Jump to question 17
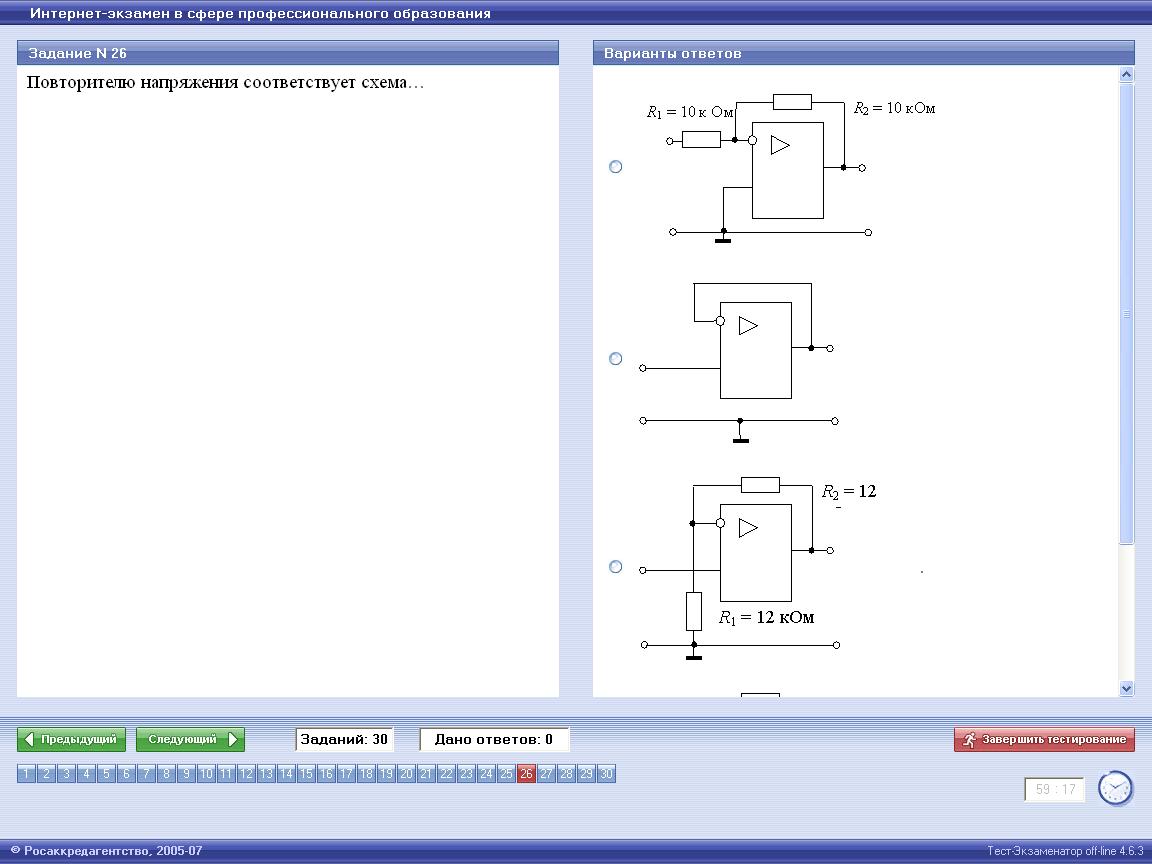The height and width of the screenshot is (864, 1152). pyautogui.click(x=346, y=774)
